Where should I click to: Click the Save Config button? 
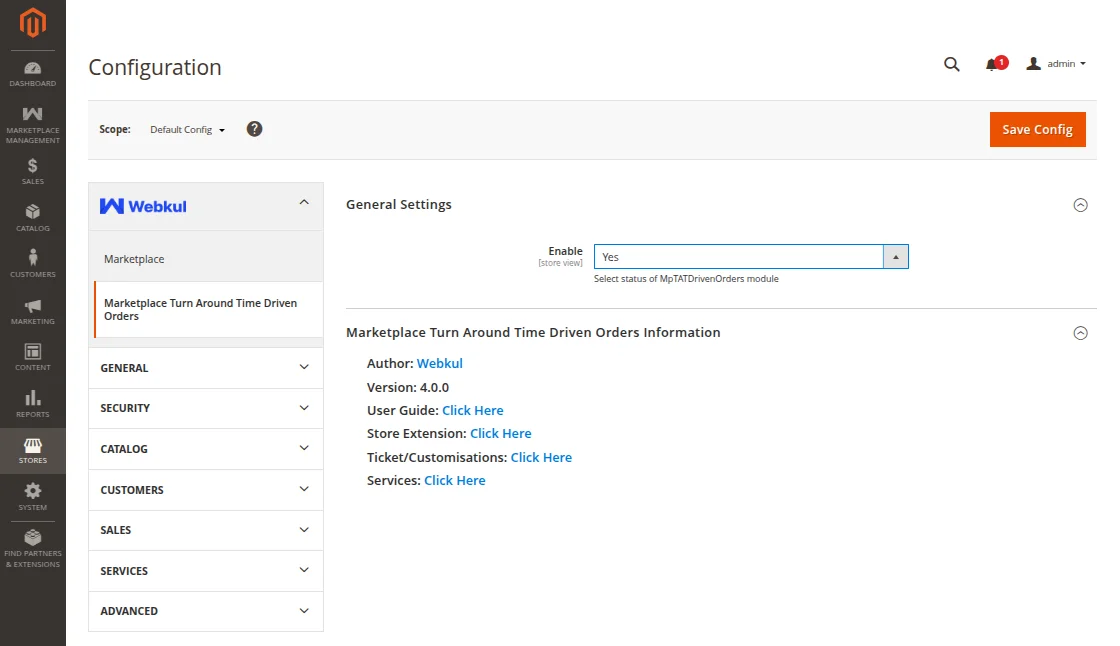(1037, 129)
